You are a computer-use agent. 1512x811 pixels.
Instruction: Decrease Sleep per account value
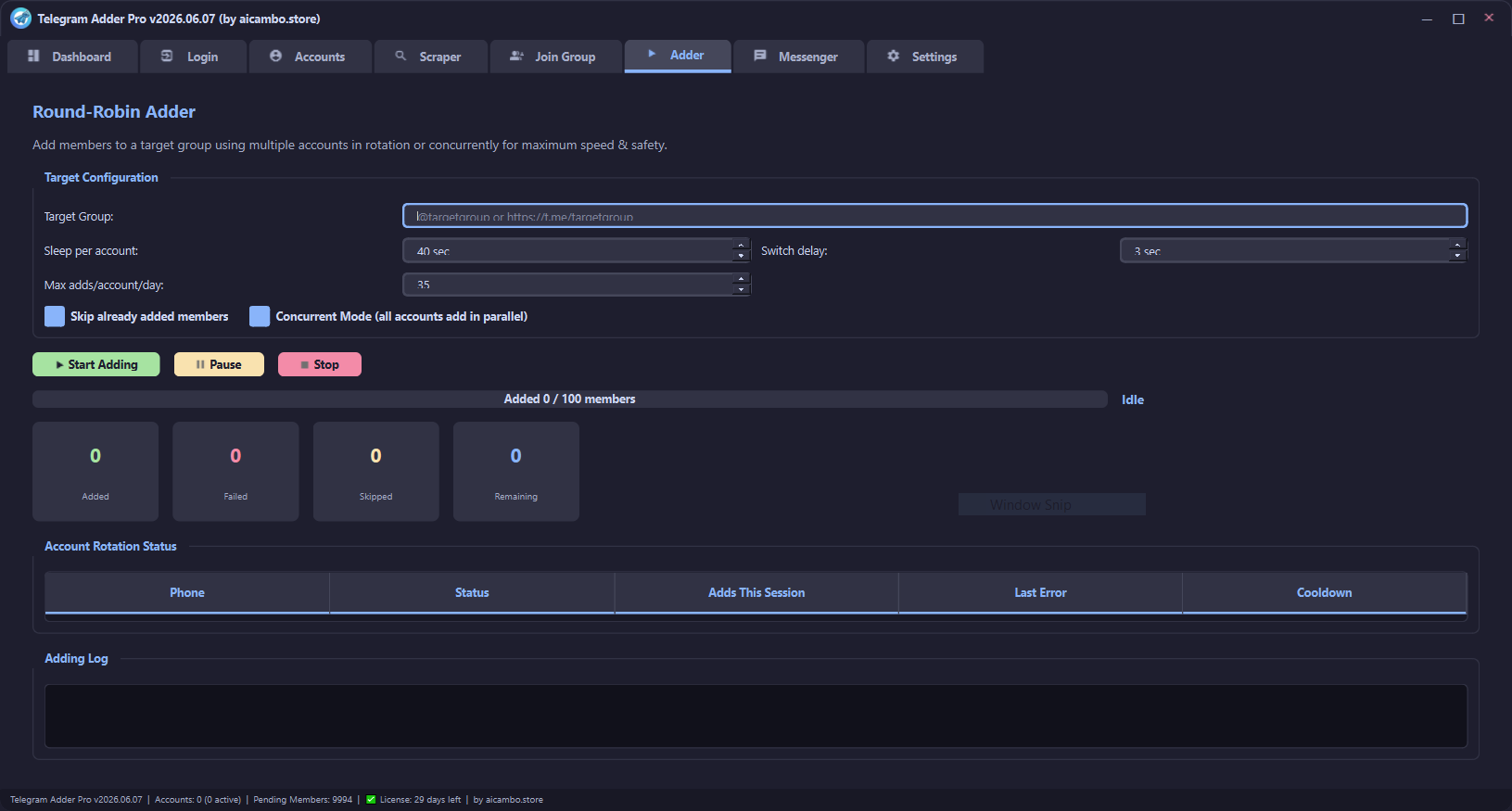741,256
